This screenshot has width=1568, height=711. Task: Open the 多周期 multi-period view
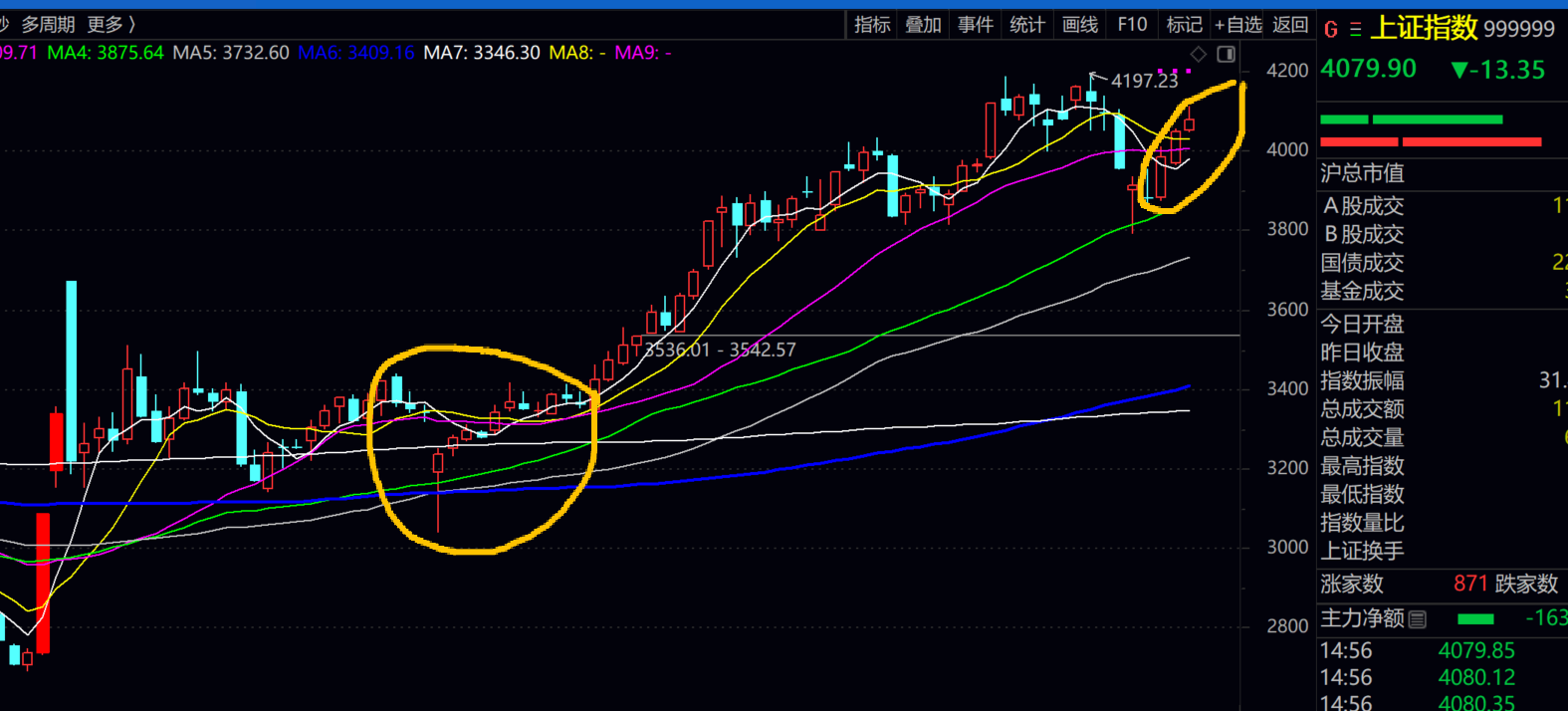click(48, 24)
